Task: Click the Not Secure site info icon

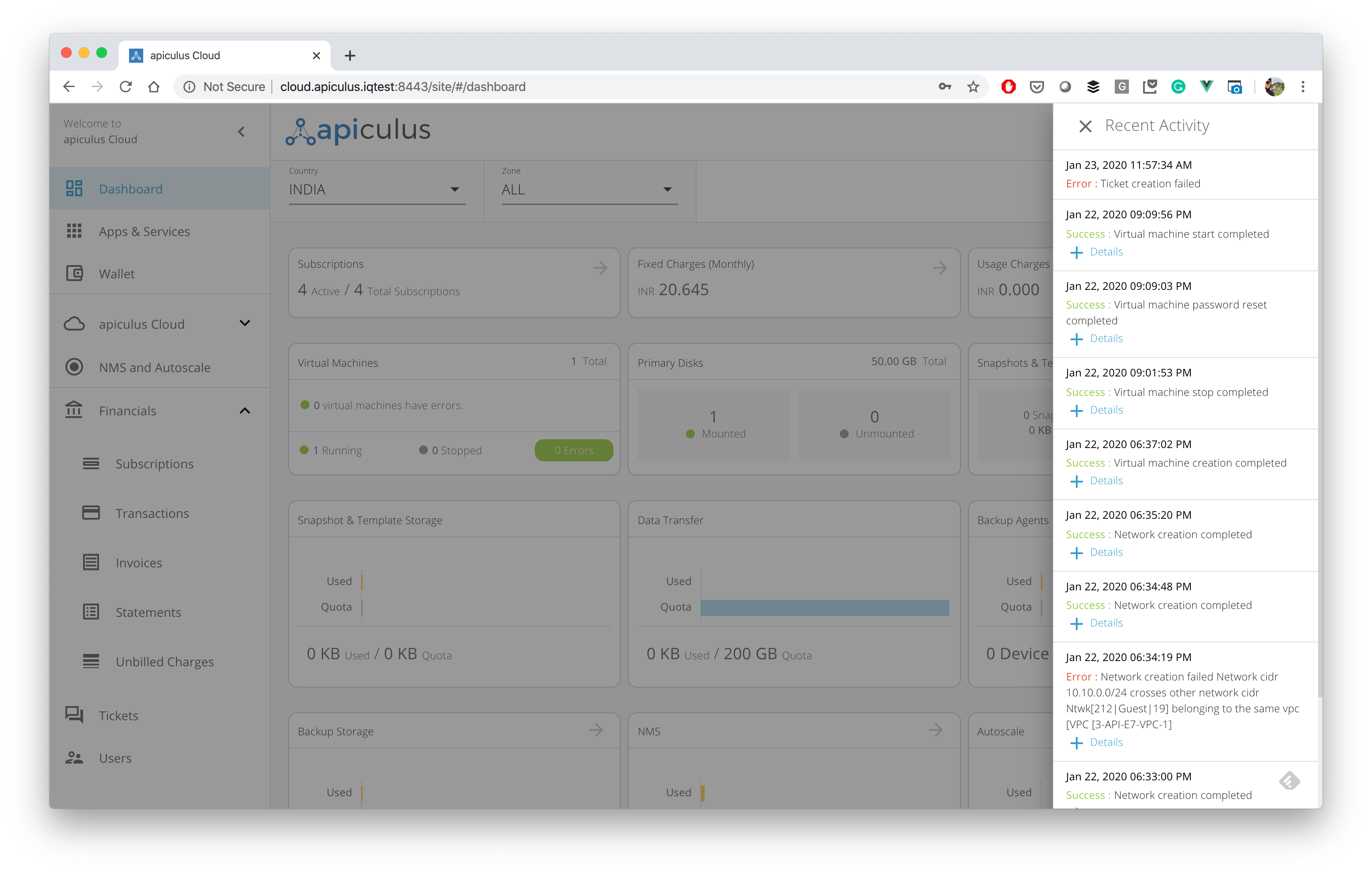Action: click(189, 87)
